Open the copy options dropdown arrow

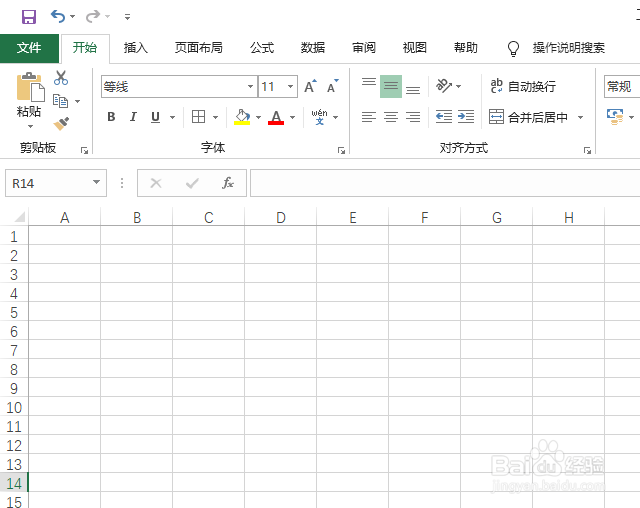click(78, 101)
